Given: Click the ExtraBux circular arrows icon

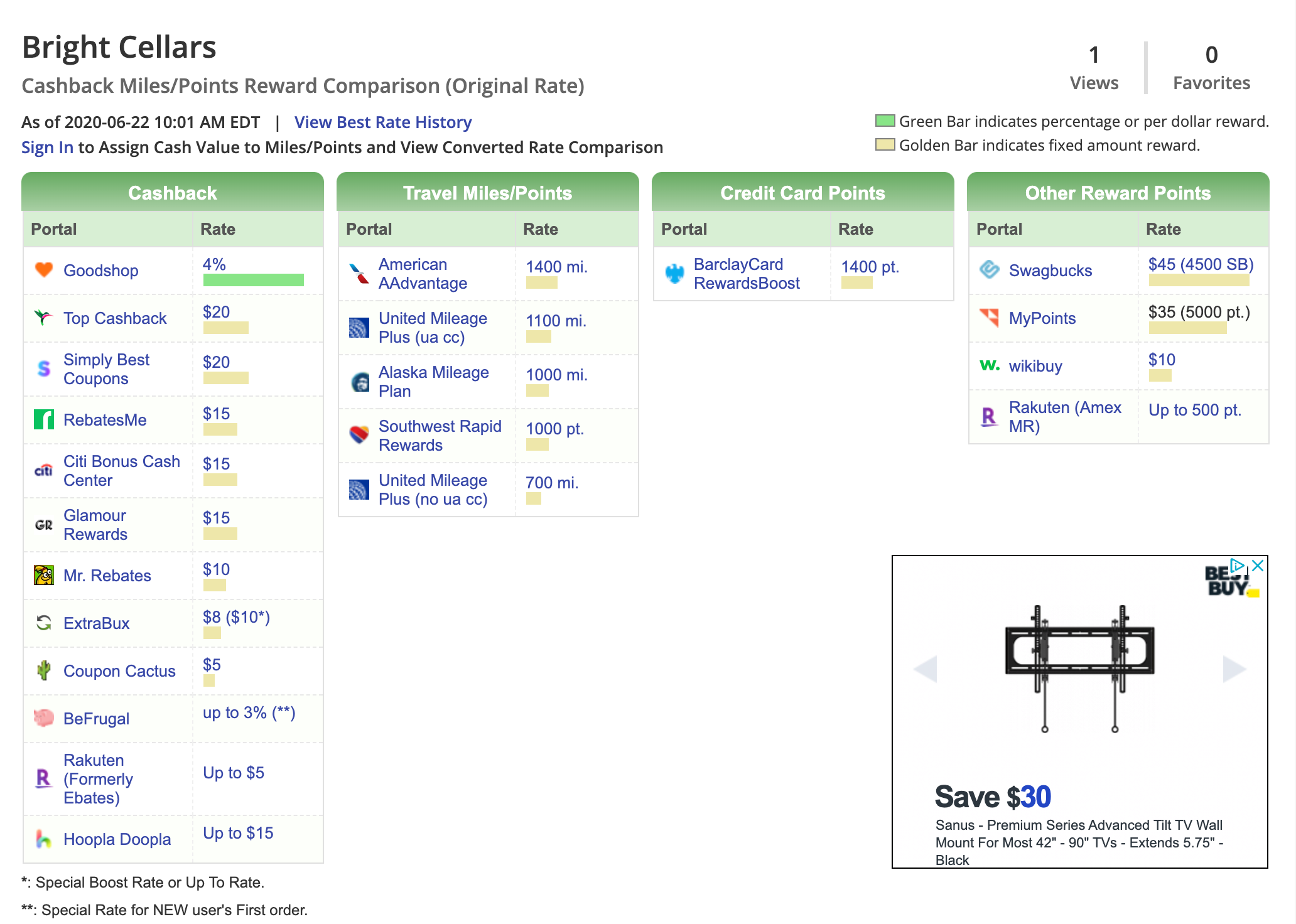Looking at the screenshot, I should [x=44, y=623].
